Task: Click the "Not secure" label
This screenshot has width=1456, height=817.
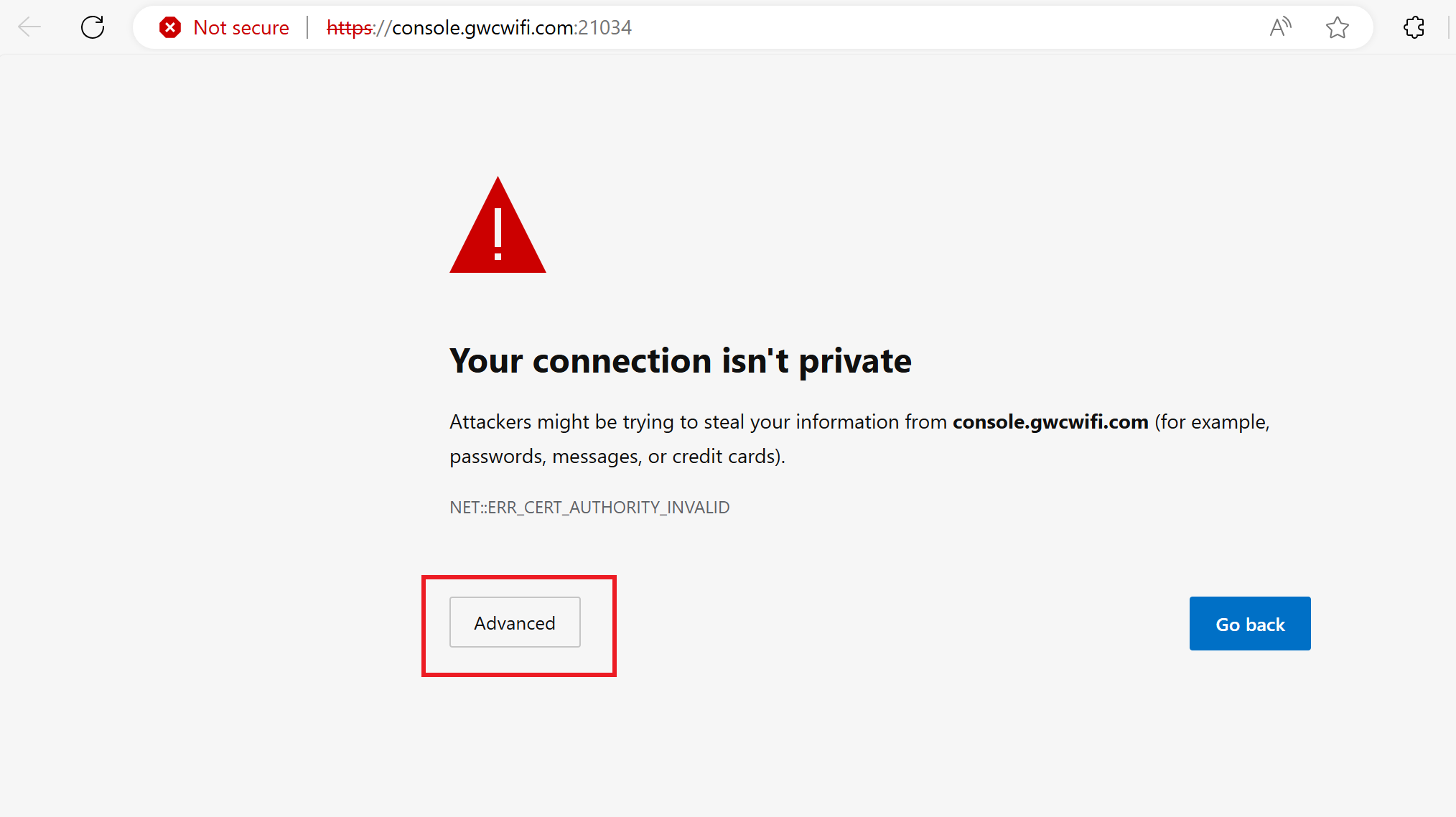Action: click(x=241, y=27)
